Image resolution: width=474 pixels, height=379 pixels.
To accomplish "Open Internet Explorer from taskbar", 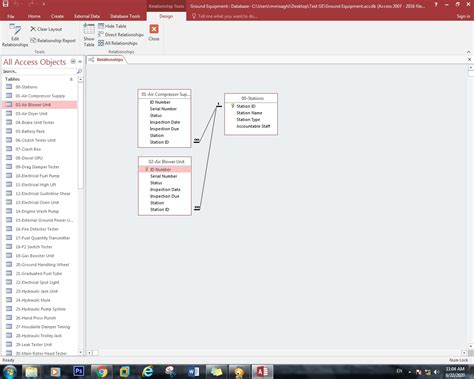I will pos(147,372).
